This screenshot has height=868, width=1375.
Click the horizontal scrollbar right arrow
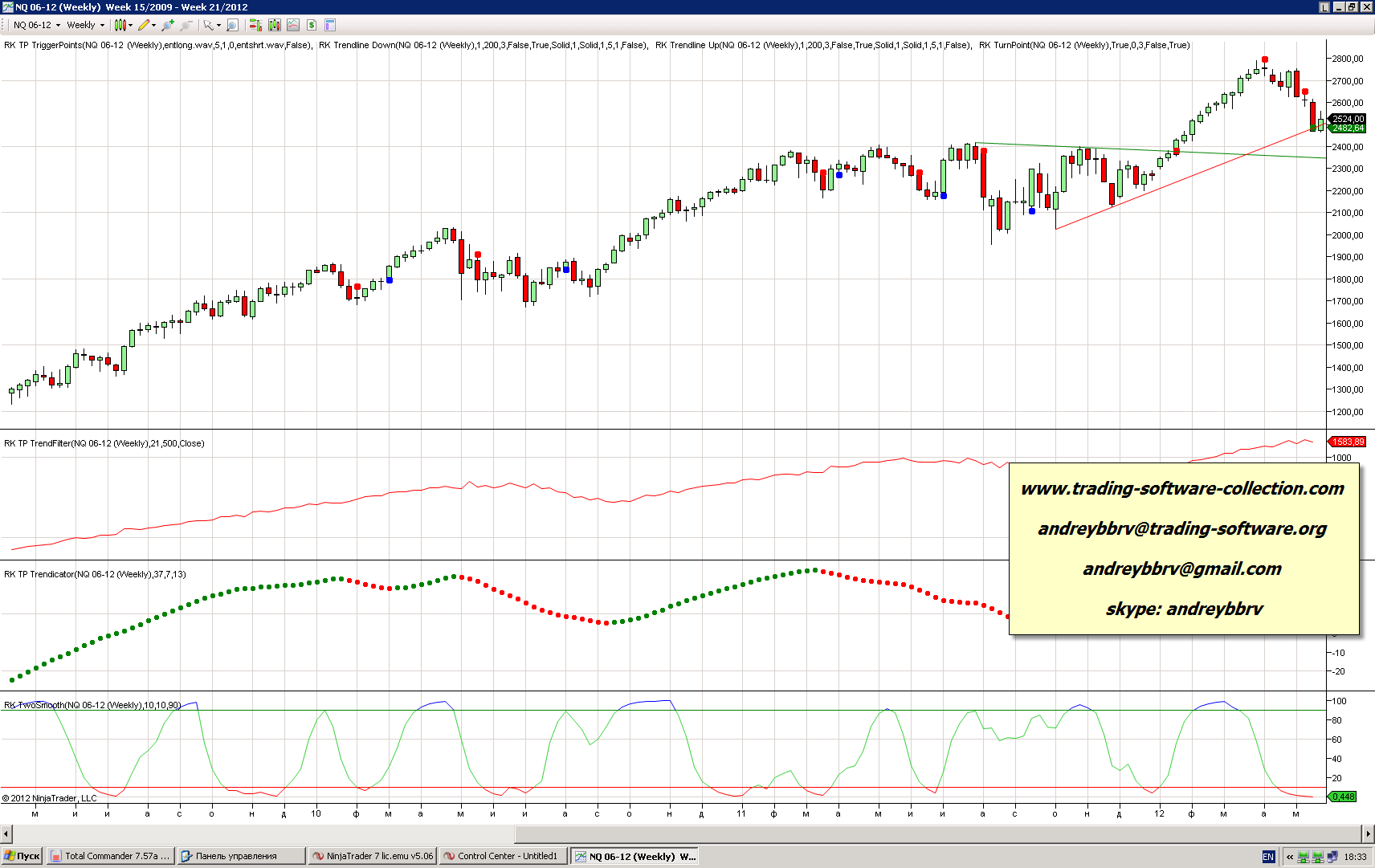tap(1368, 833)
